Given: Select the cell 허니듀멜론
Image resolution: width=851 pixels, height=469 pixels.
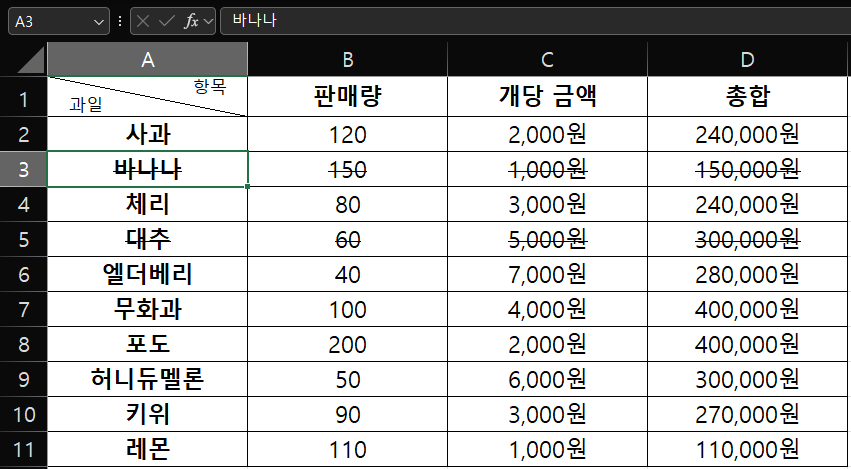Looking at the screenshot, I should click(x=148, y=379).
